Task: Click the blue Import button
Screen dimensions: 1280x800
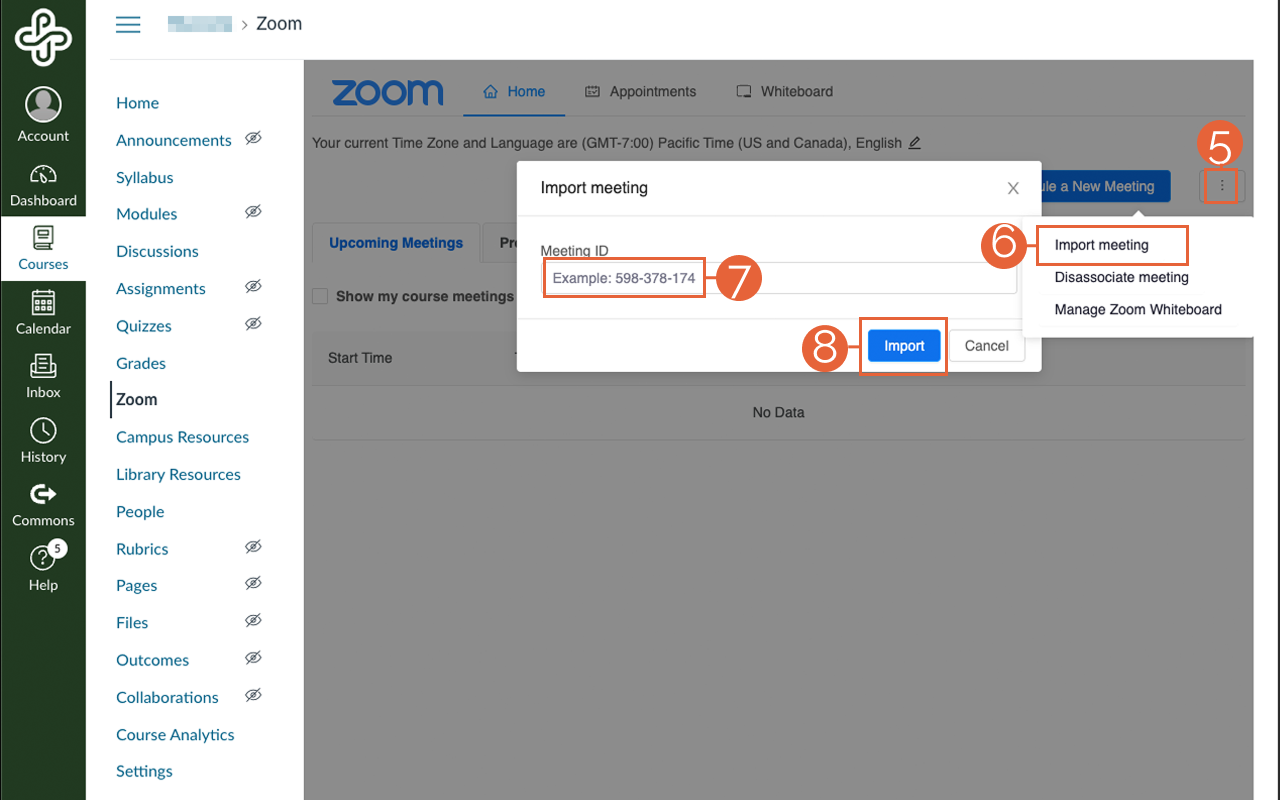Action: [904, 346]
